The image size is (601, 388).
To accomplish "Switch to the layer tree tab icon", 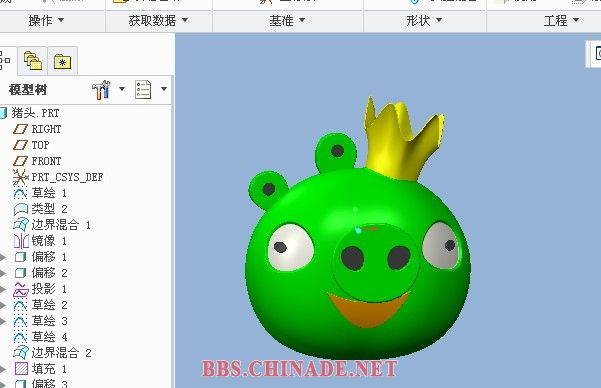I will pos(33,61).
